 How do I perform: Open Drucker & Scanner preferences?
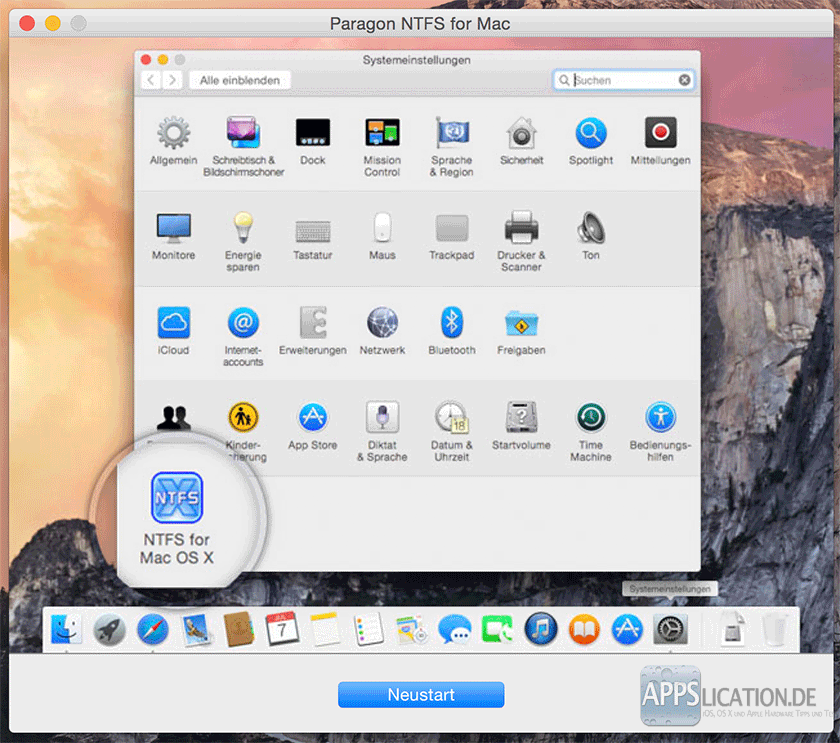(x=521, y=241)
